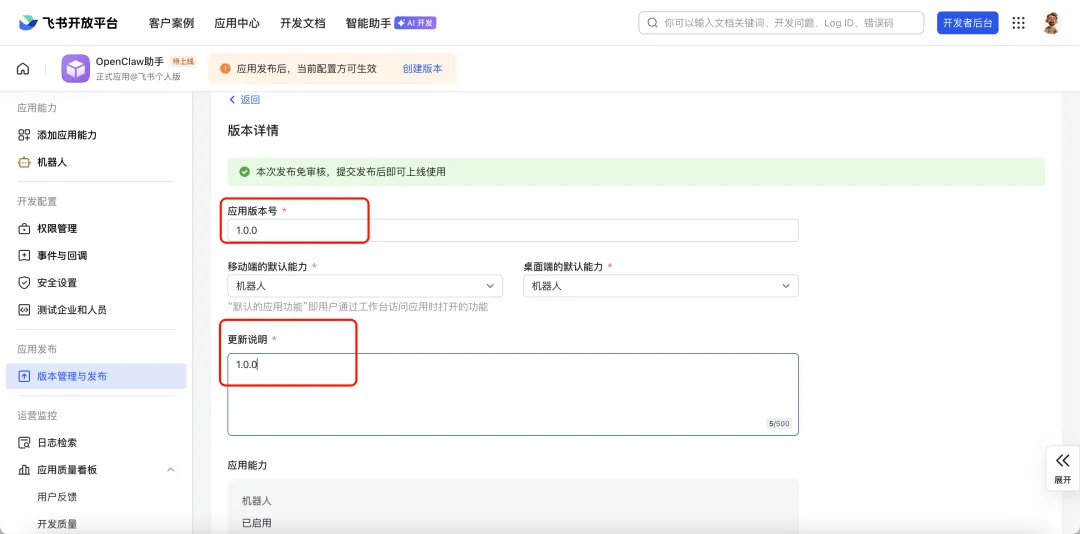Click the 安全设置 shield icon
Viewport: 1080px width, 534px height.
24,283
